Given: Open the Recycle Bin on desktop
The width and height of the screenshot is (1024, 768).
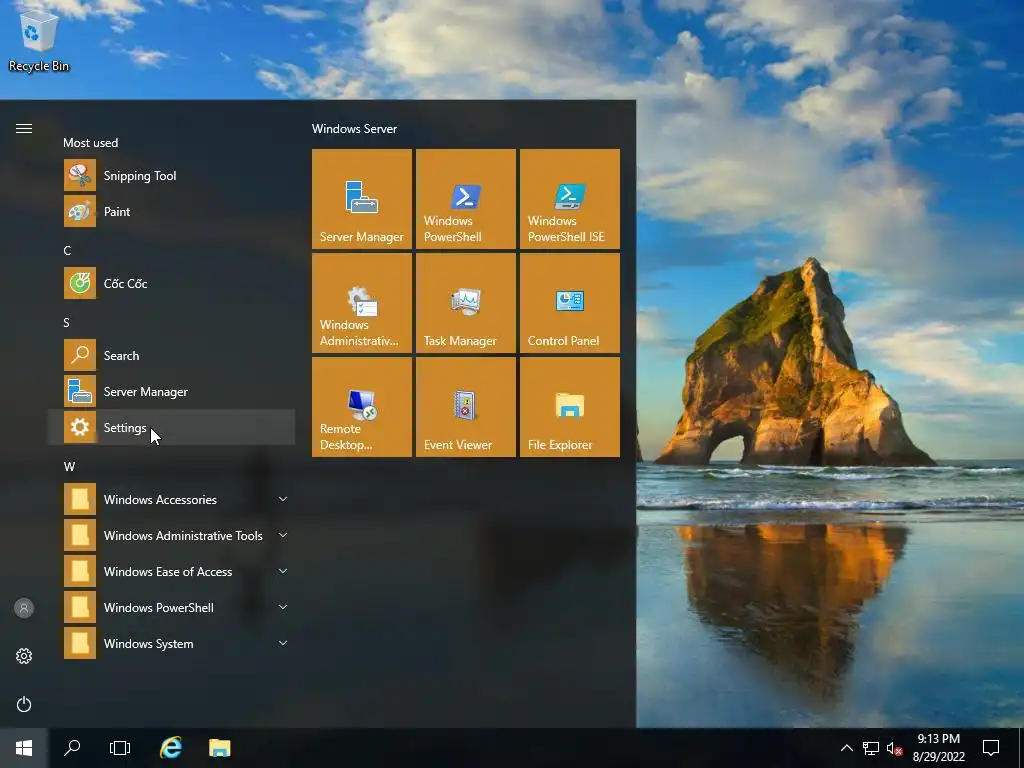Looking at the screenshot, I should coord(39,40).
